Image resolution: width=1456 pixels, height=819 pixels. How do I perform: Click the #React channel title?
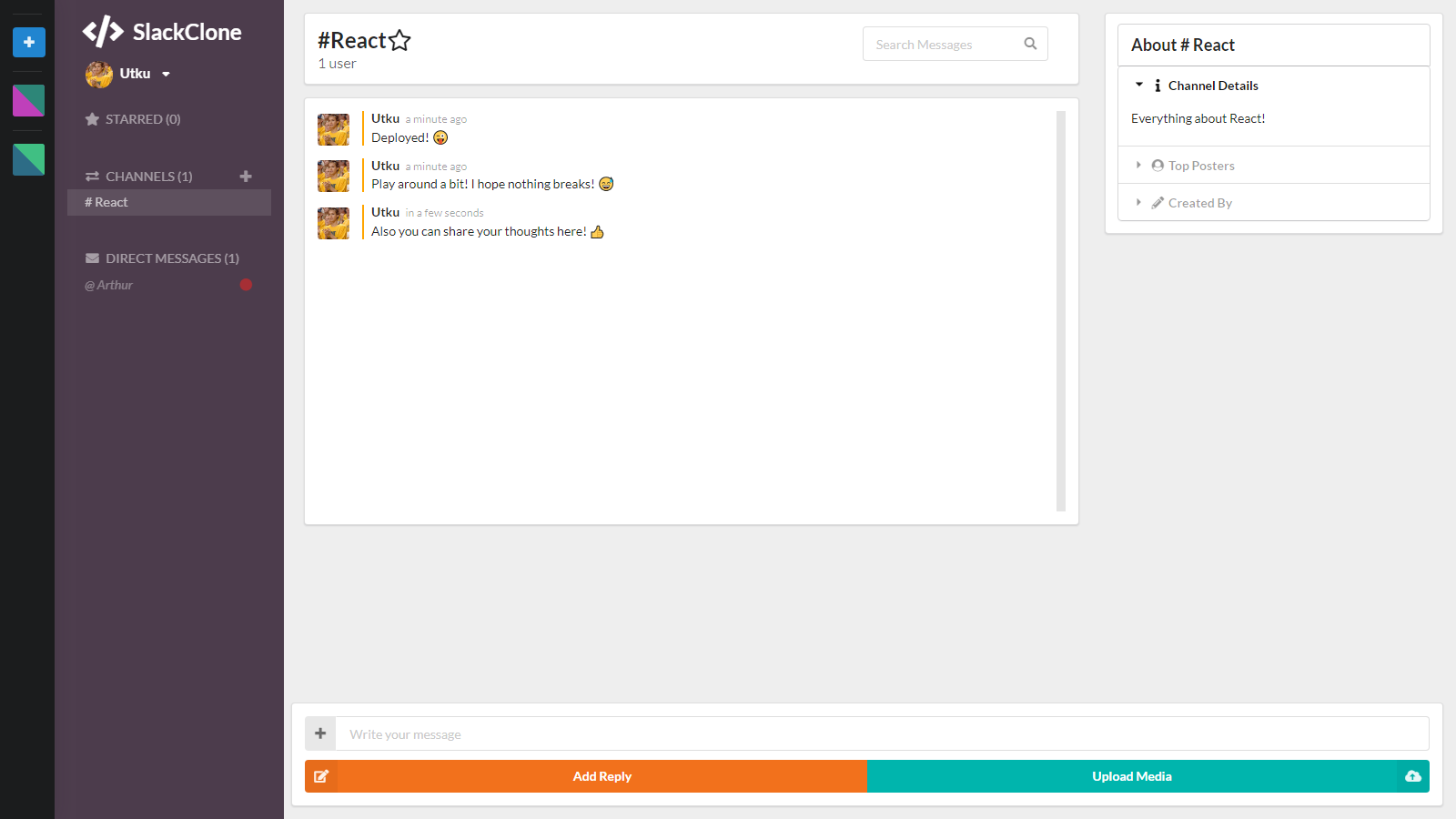[x=352, y=41]
